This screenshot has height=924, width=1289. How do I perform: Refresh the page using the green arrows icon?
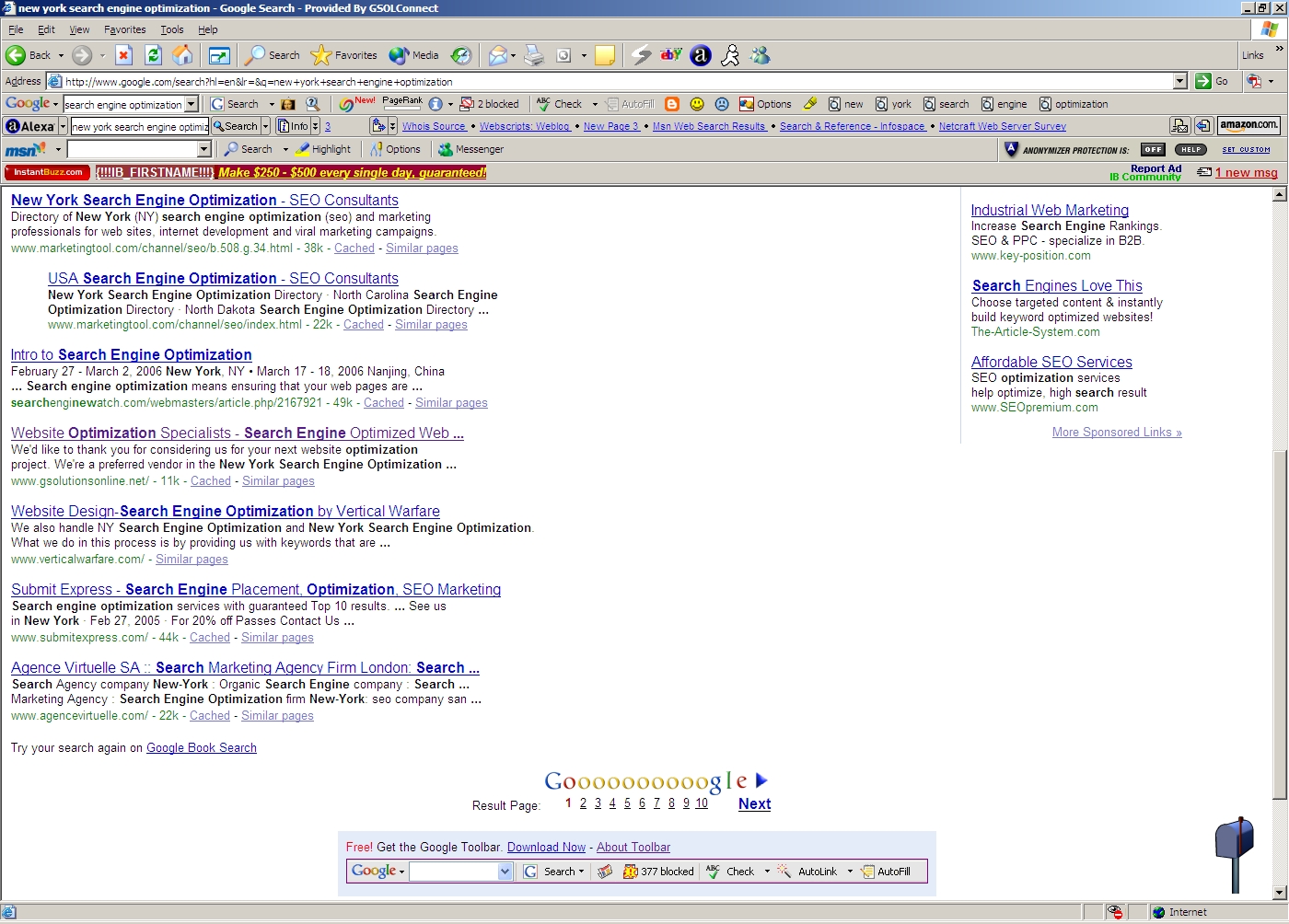click(154, 55)
